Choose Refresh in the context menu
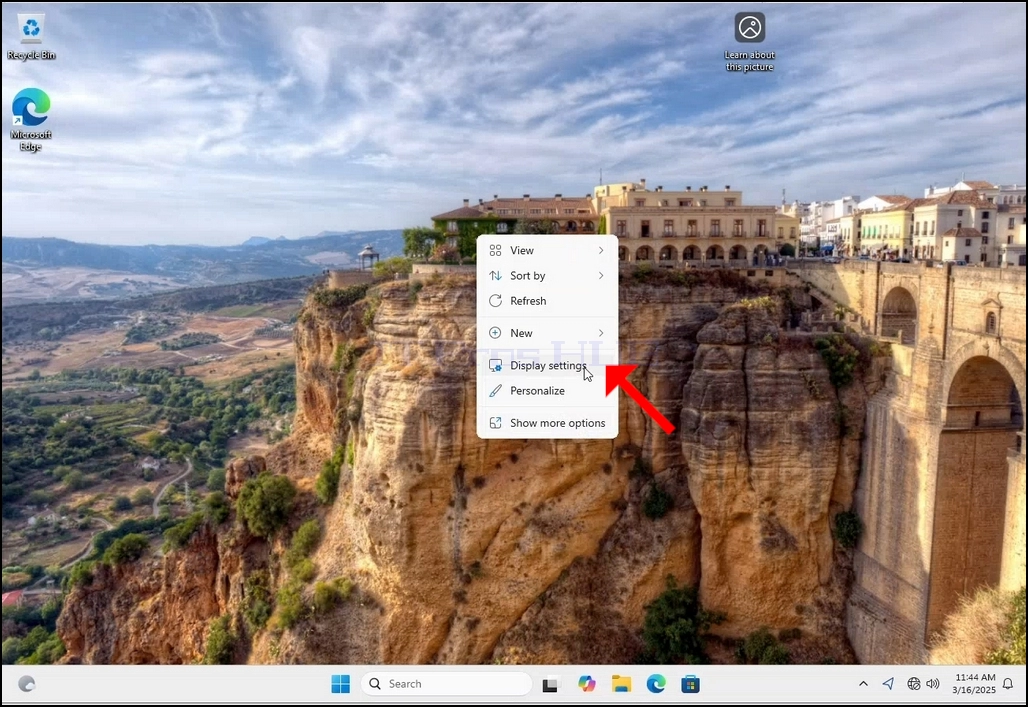Viewport: 1028px width, 707px height. coord(547,301)
